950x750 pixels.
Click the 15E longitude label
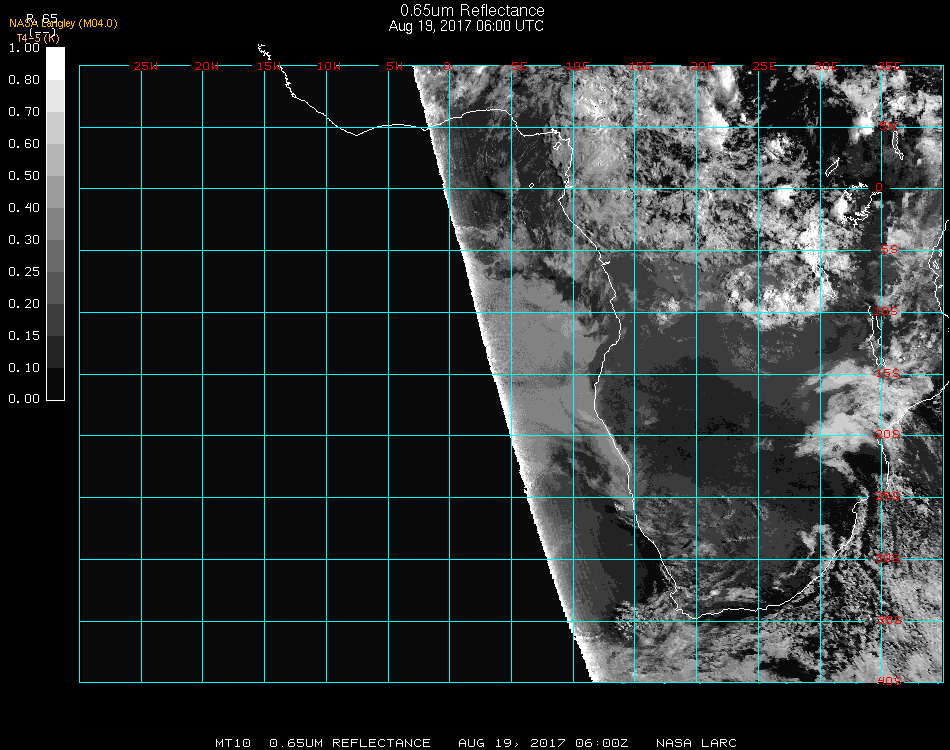pyautogui.click(x=640, y=66)
